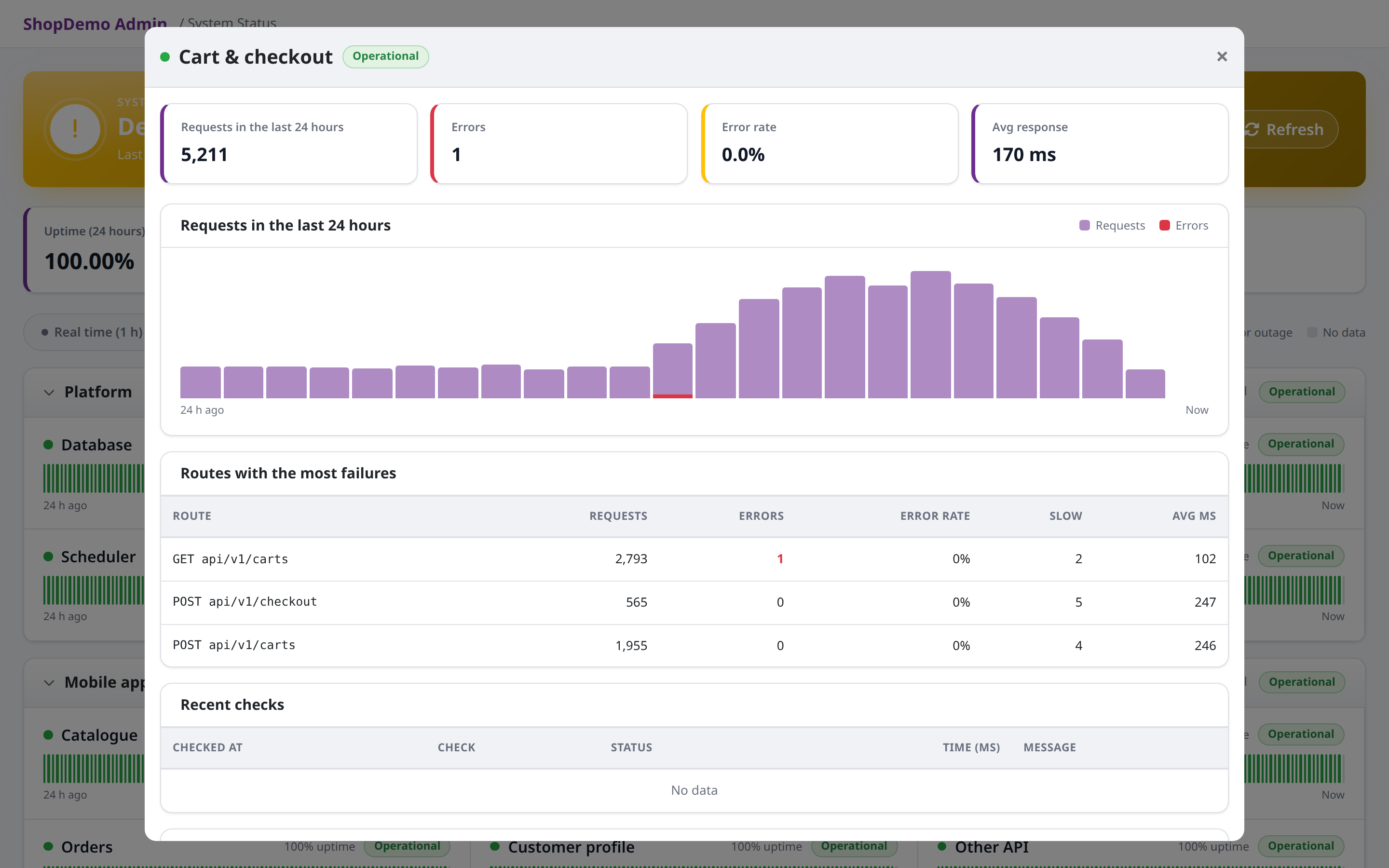The height and width of the screenshot is (868, 1389).
Task: Click the ERROR RATE column header
Action: [x=935, y=515]
